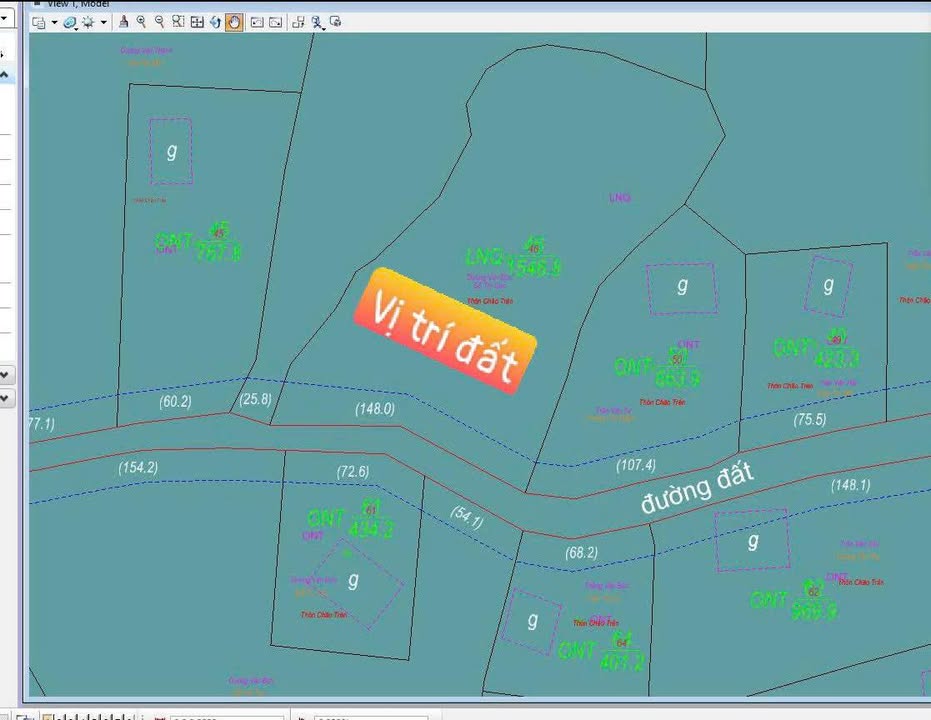The width and height of the screenshot is (931, 720).
Task: Expand the brightness dropdown arrow
Action: pos(104,22)
